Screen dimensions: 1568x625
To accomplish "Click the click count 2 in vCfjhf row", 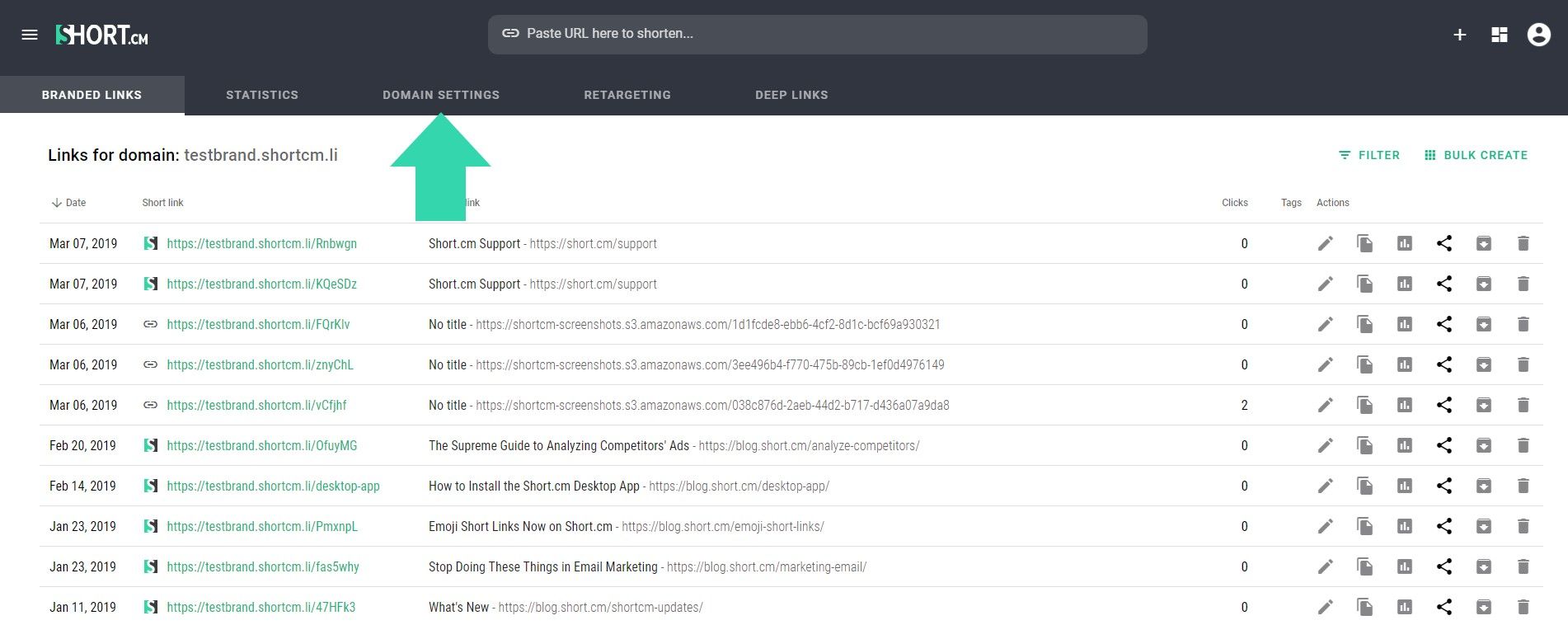I will point(1244,405).
